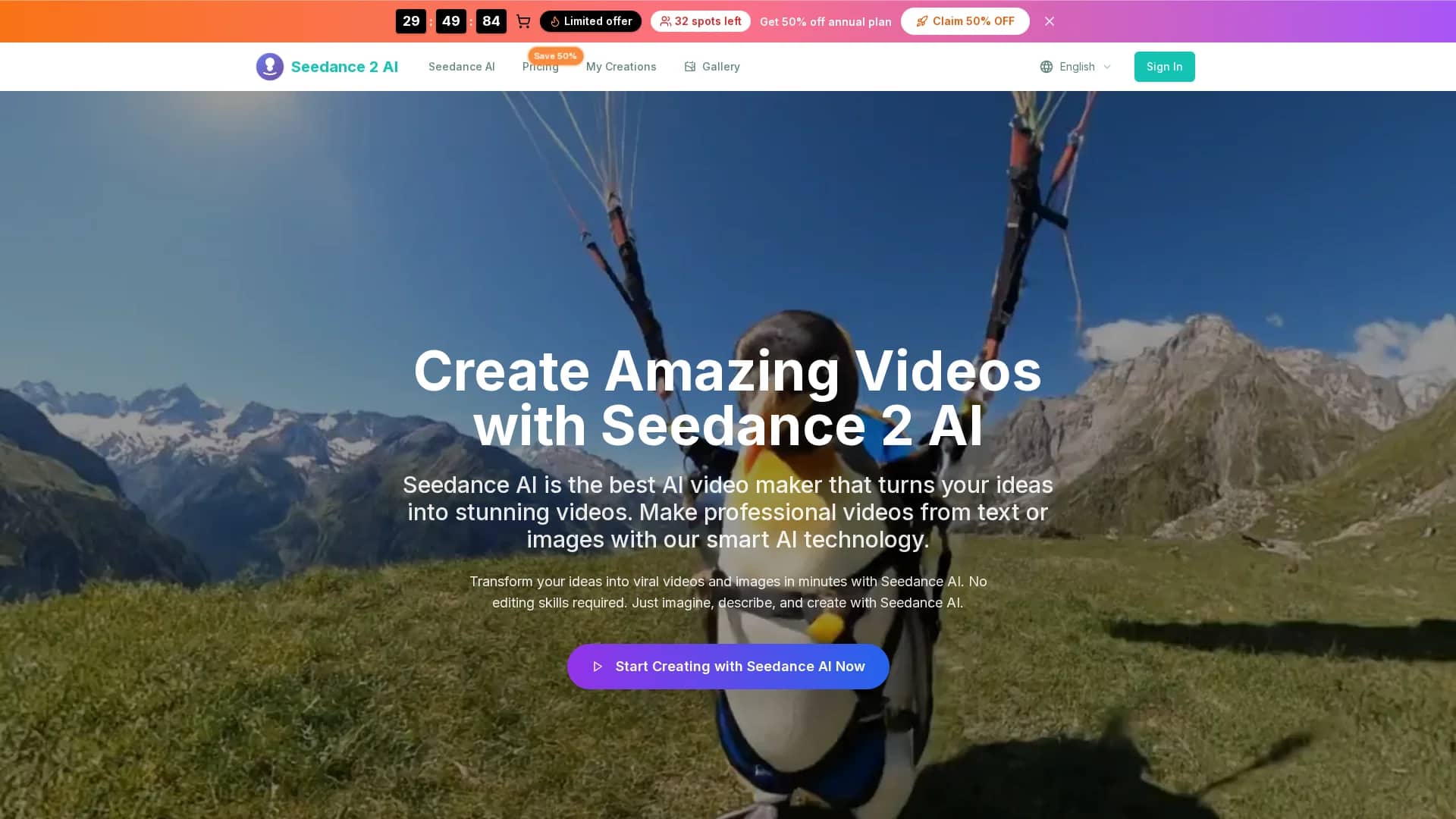Click the people icon beside spots left
Screen dimensions: 1456x819
(x=665, y=21)
